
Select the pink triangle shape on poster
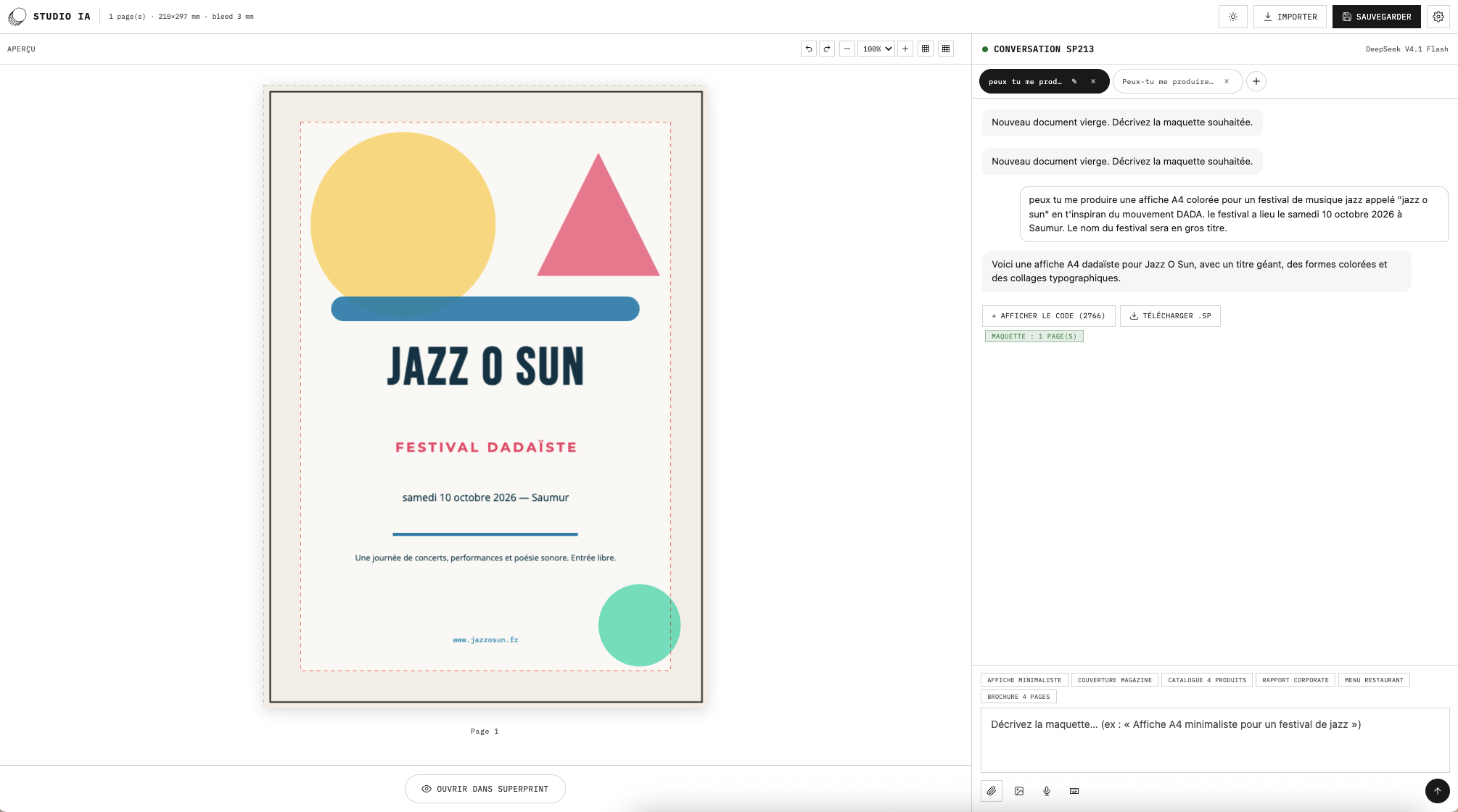[598, 225]
